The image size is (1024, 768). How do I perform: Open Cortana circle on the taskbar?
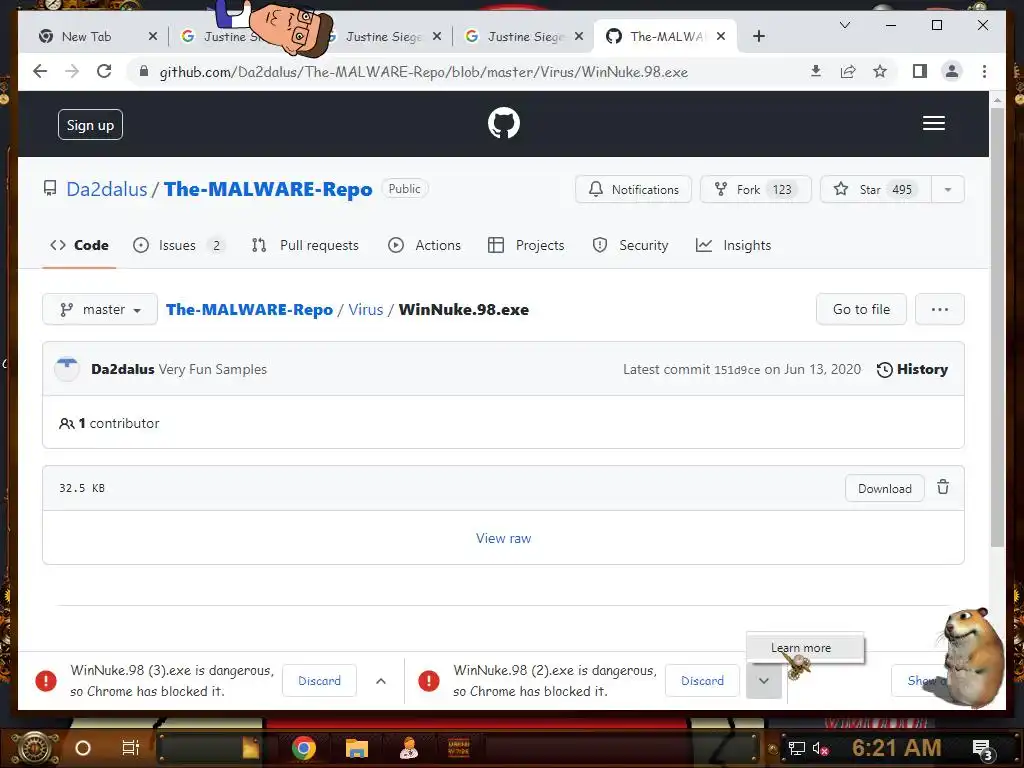(83, 748)
